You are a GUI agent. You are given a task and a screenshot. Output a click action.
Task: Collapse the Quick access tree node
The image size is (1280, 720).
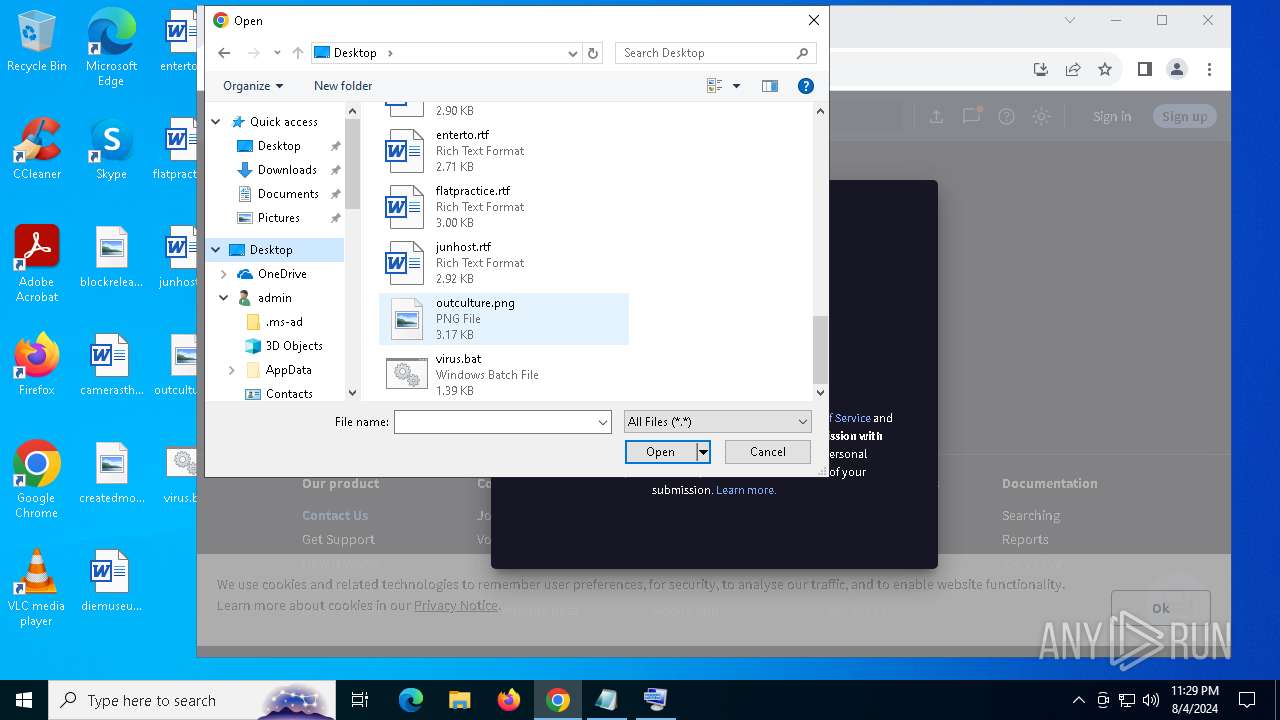pos(216,122)
